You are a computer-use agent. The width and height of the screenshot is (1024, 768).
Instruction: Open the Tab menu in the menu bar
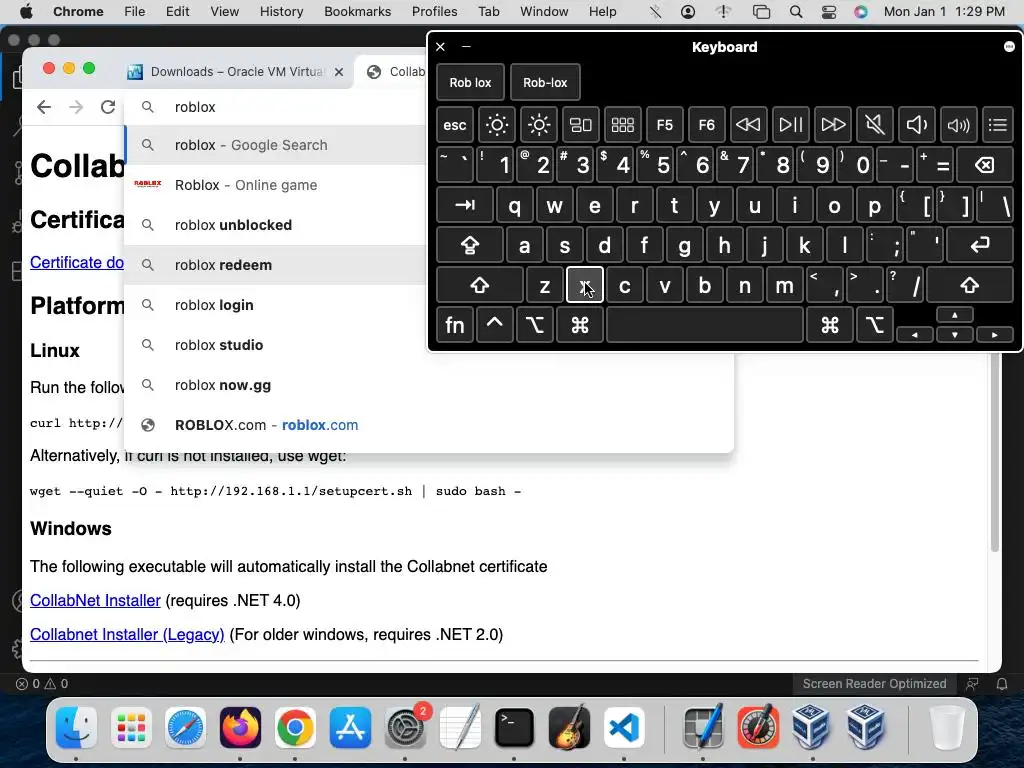click(x=488, y=11)
